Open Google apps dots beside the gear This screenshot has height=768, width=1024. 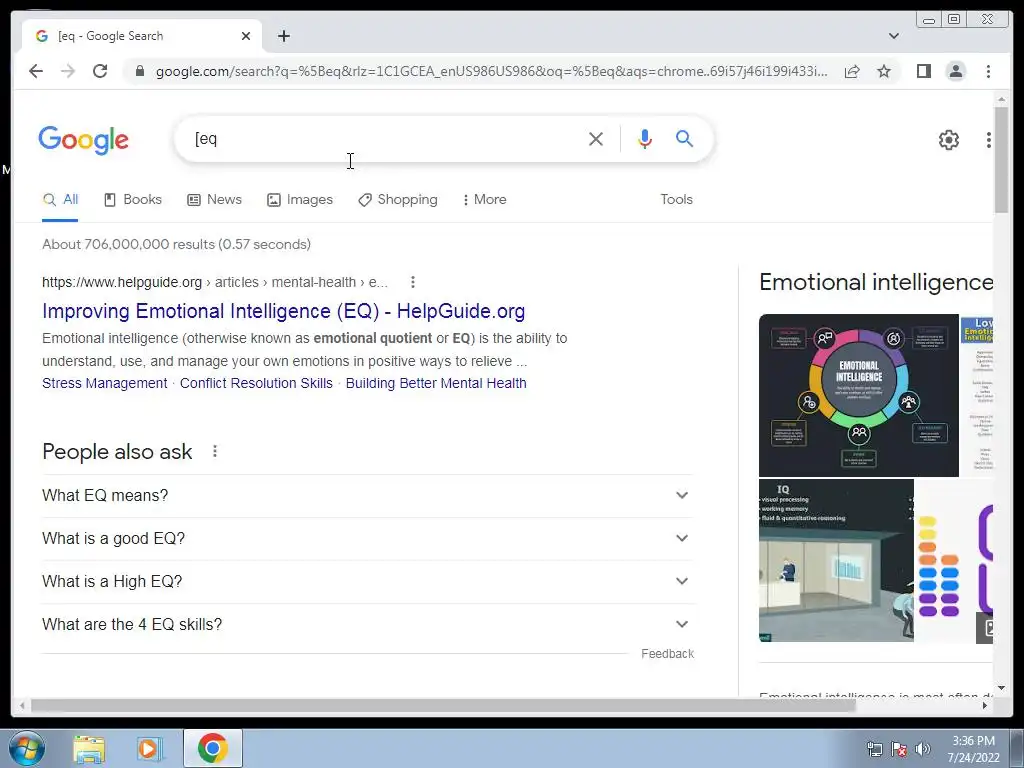pyautogui.click(x=989, y=140)
